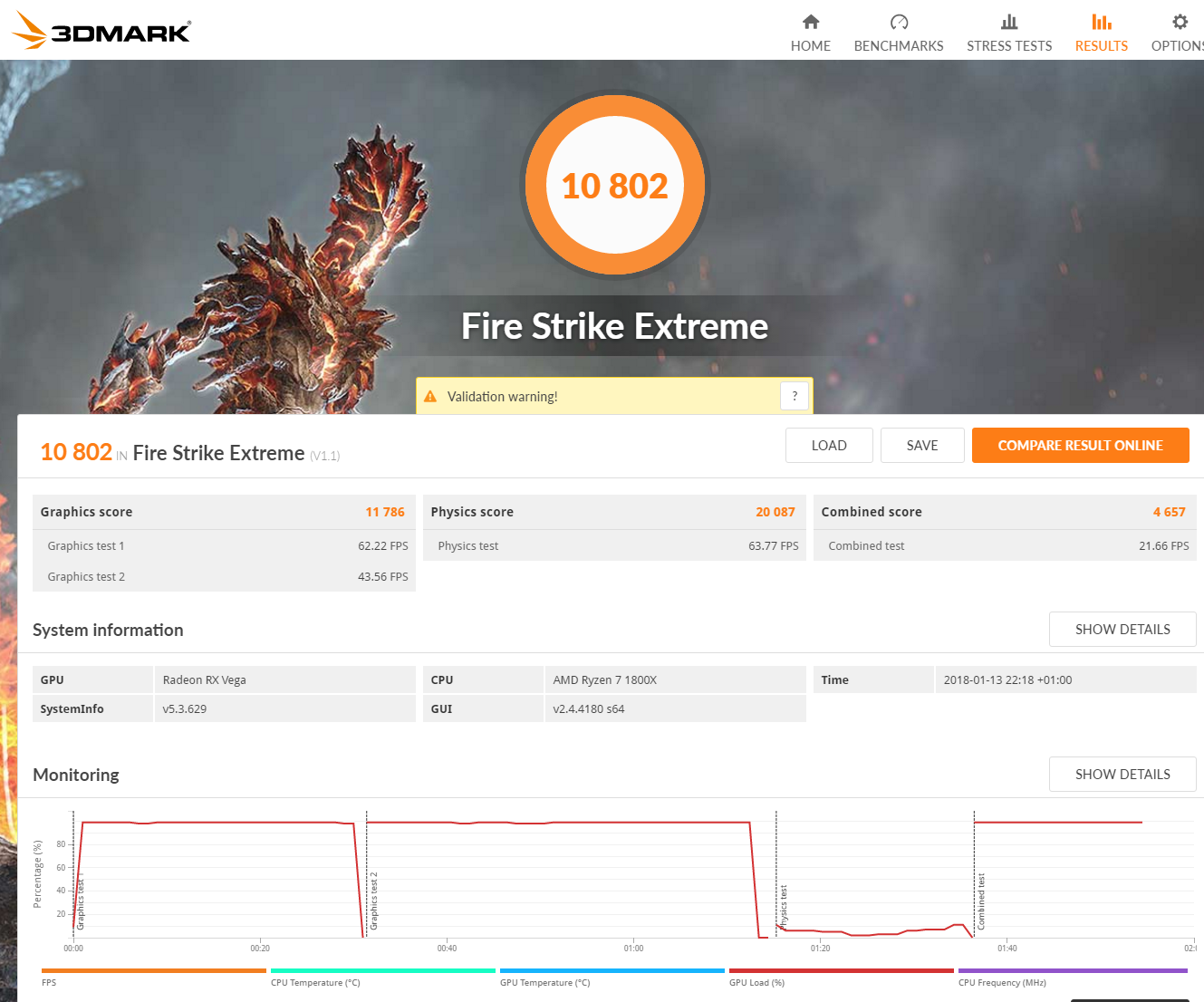The image size is (1204, 1002).
Task: Click the Graphics test 1 chart marker
Action: click(x=80, y=902)
